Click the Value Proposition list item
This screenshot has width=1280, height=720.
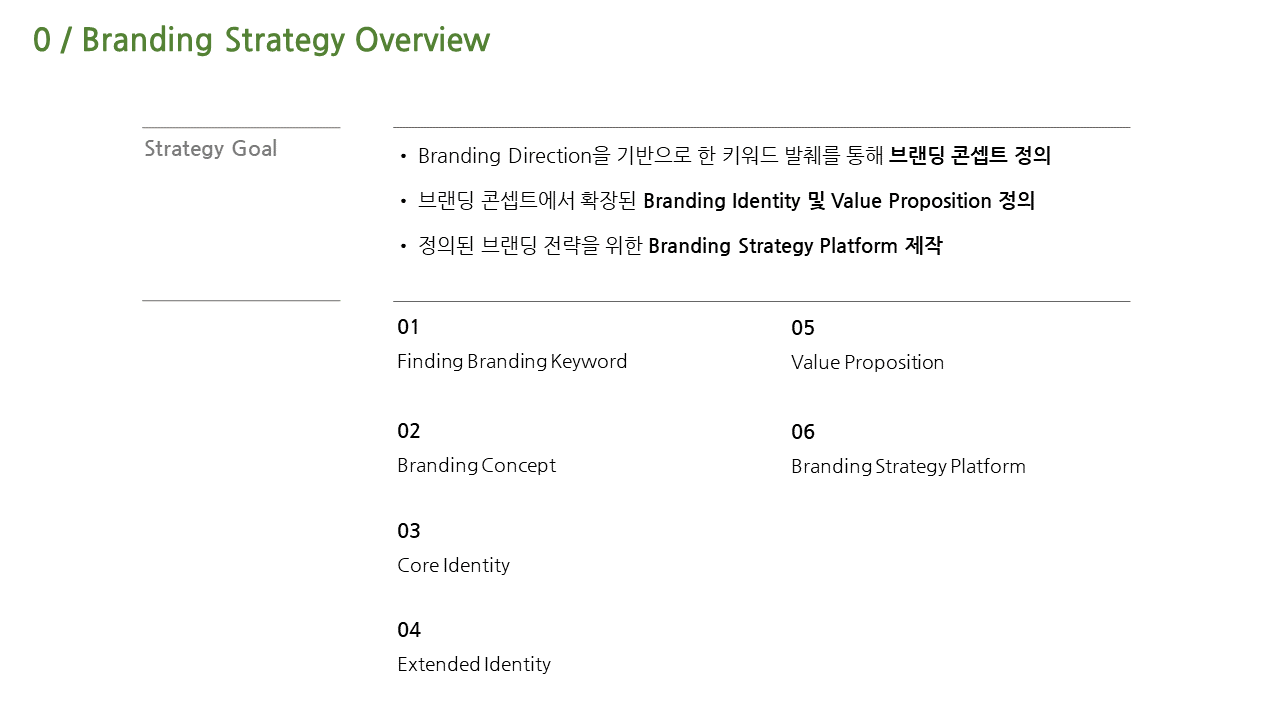pyautogui.click(x=867, y=362)
